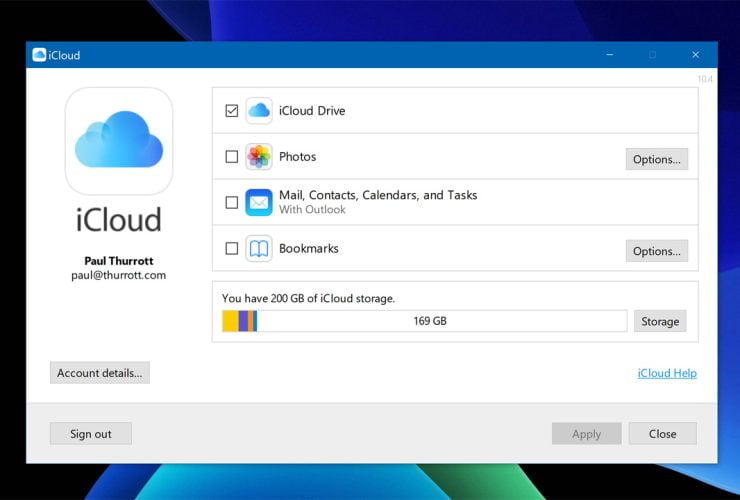Sign out of iCloud

point(91,433)
